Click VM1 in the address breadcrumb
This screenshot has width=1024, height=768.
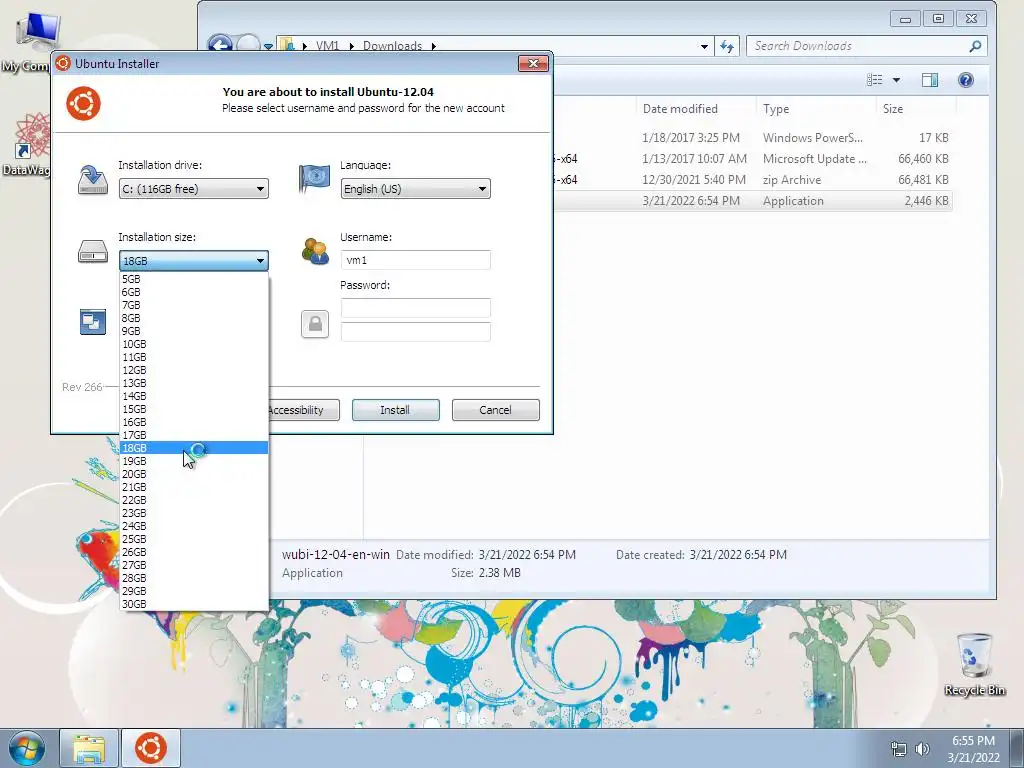click(x=327, y=46)
